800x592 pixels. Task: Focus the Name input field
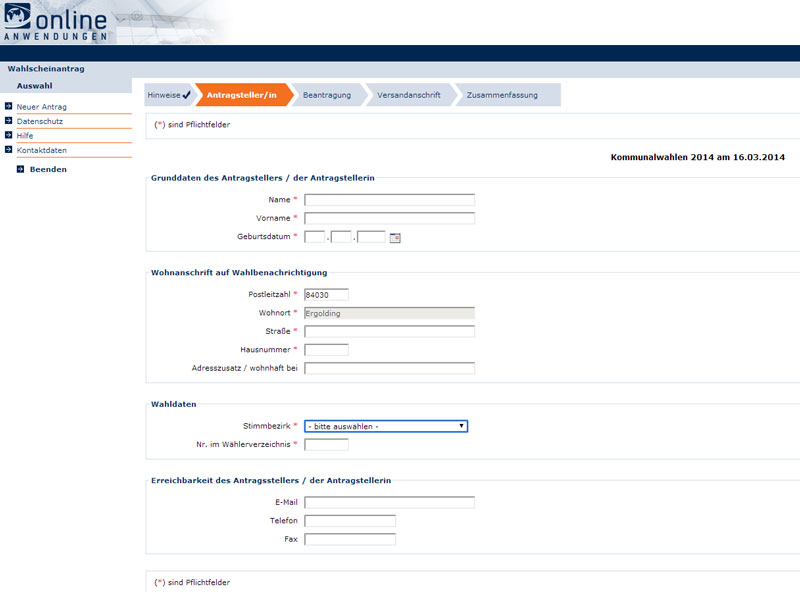pos(389,200)
